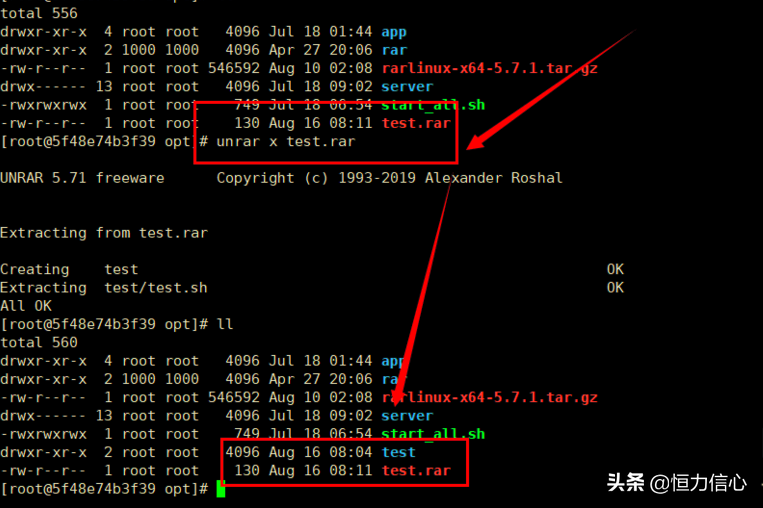763x508 pixels.
Task: Place cursor at the green terminal cursor block
Action: coord(221,489)
